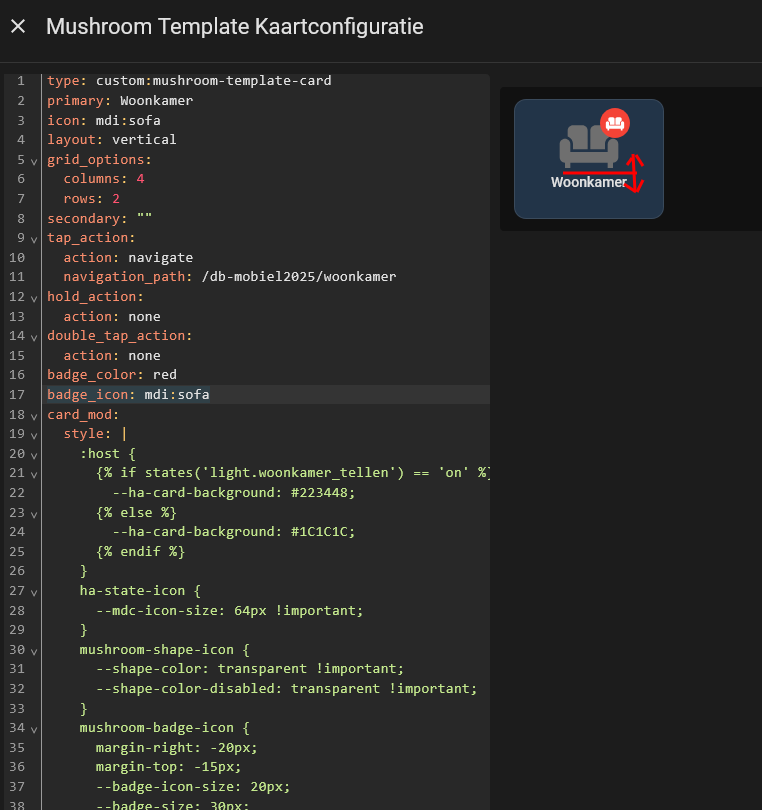Click the dialog title 'Mushroom Template Kaartconfiguratie'
Image resolution: width=762 pixels, height=810 pixels.
[235, 26]
